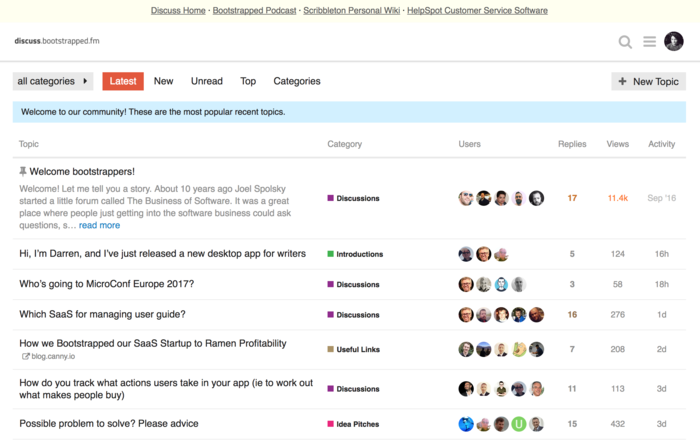Image resolution: width=700 pixels, height=445 pixels.
Task: Click the read more link
Action: 99,225
